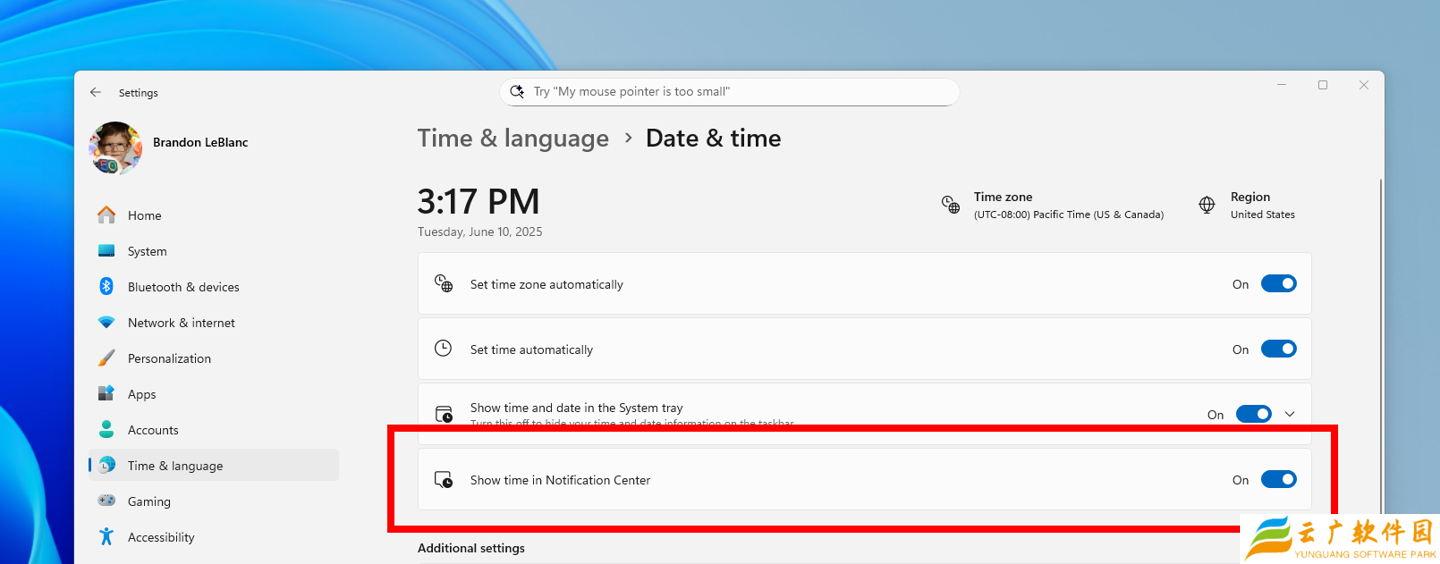
Task: Close the Settings window
Action: (1363, 86)
